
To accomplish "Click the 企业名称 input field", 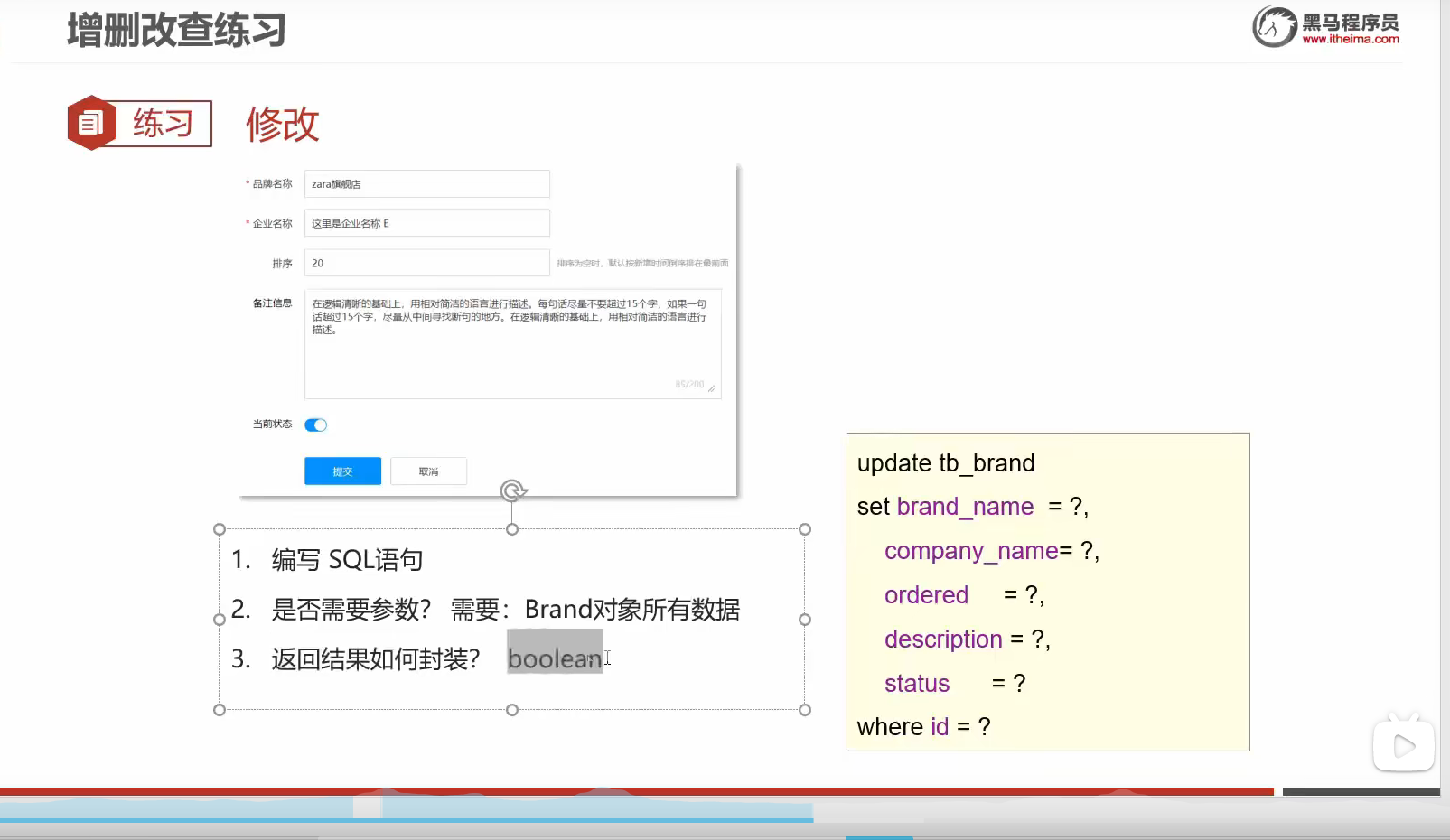I will click(x=427, y=223).
